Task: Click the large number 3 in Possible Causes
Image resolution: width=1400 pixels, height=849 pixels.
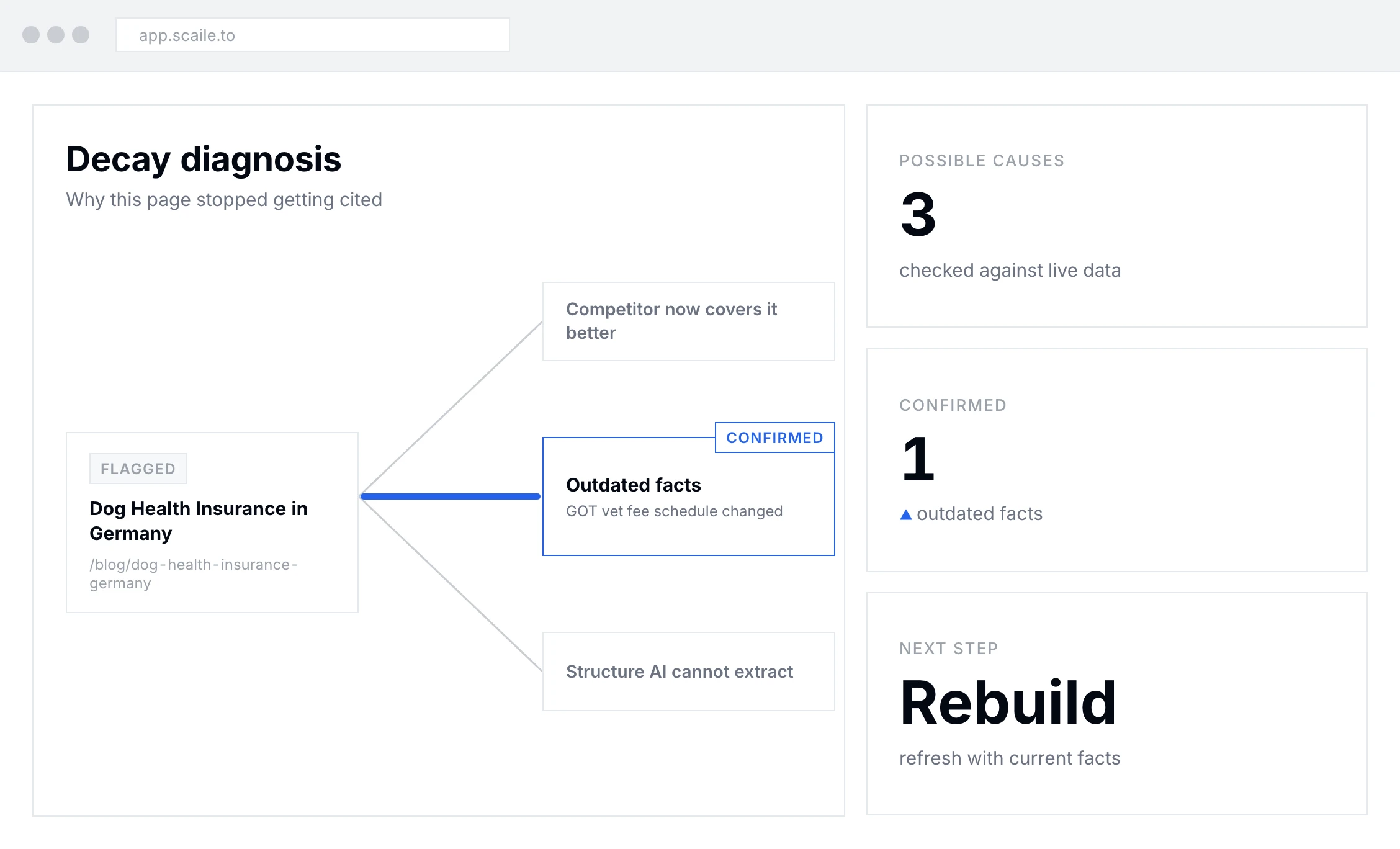Action: [x=918, y=215]
